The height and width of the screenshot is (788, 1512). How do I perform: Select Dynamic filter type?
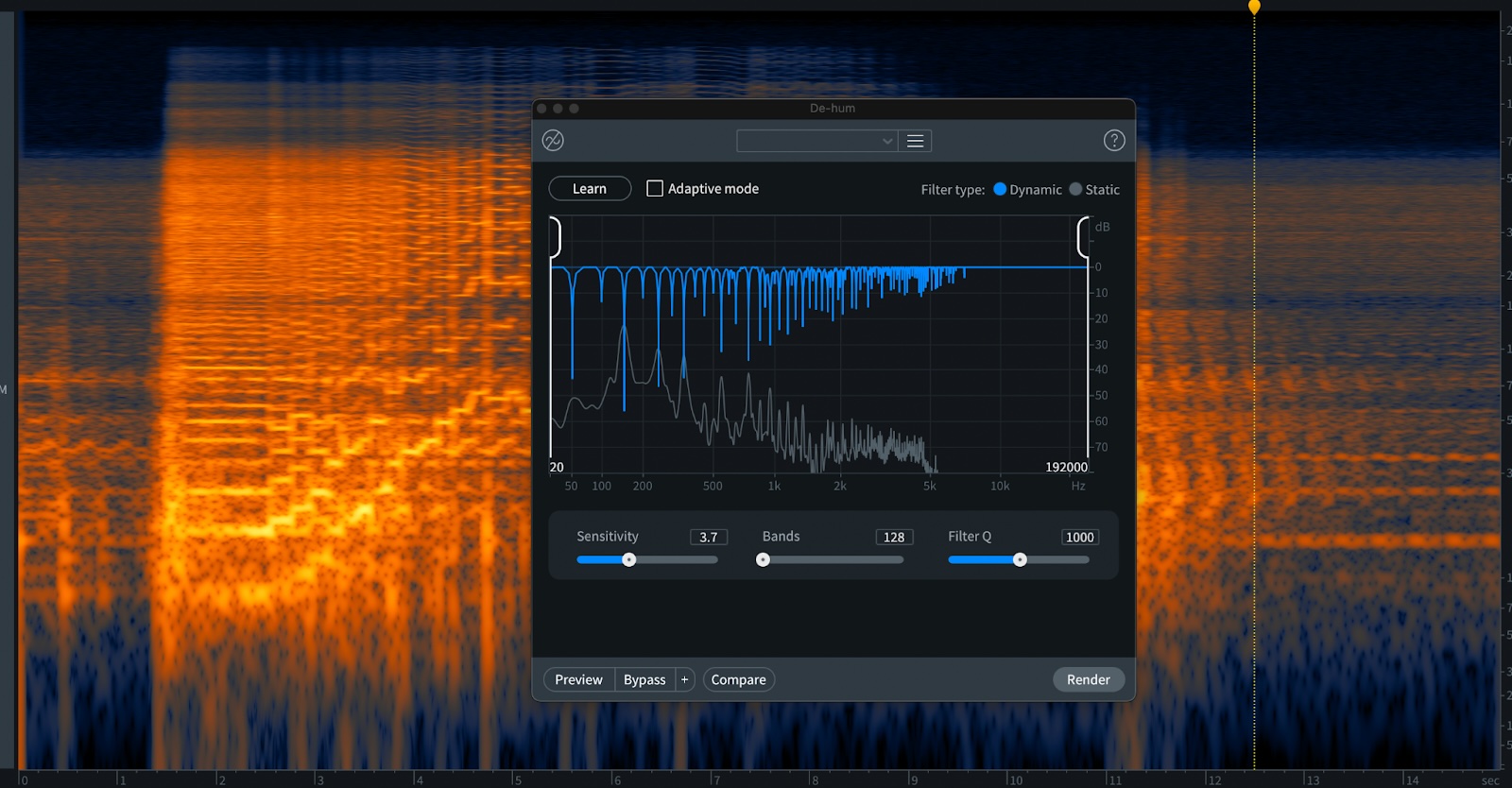click(x=1000, y=189)
